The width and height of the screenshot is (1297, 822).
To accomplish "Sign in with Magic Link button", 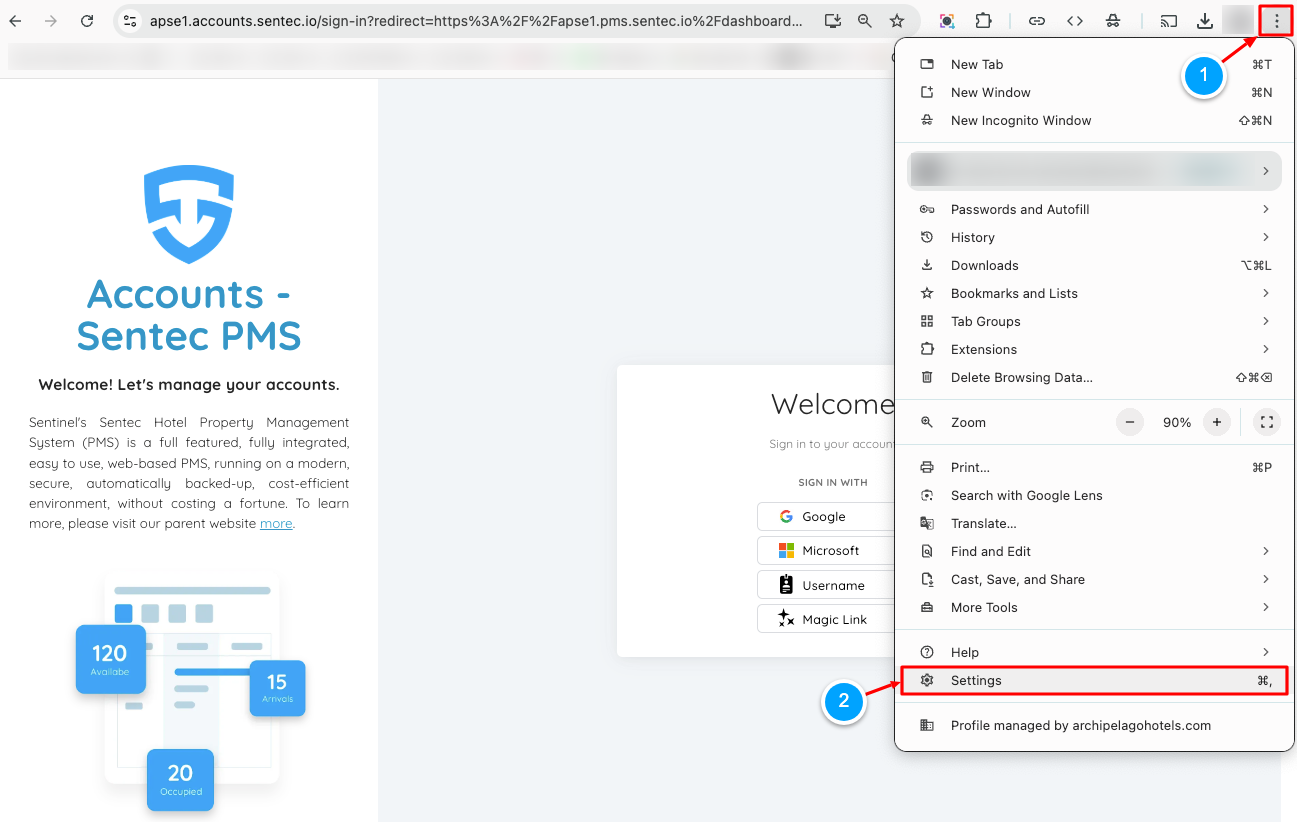I will point(826,620).
